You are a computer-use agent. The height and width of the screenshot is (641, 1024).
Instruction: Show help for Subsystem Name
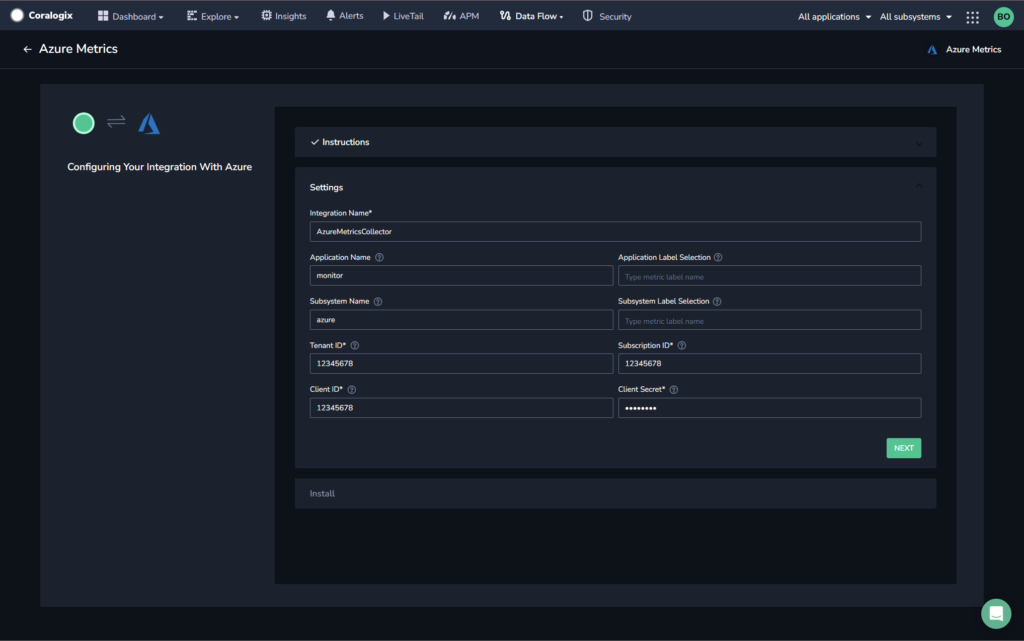coord(378,302)
